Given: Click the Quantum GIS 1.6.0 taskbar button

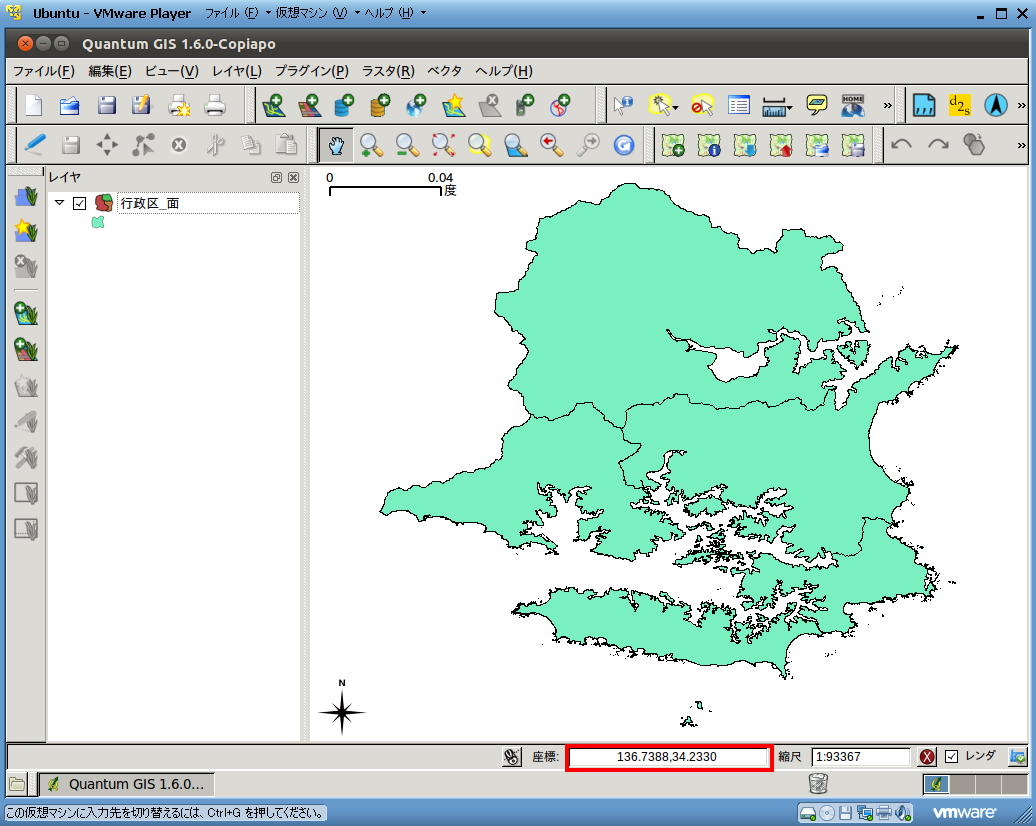Looking at the screenshot, I should pyautogui.click(x=127, y=784).
